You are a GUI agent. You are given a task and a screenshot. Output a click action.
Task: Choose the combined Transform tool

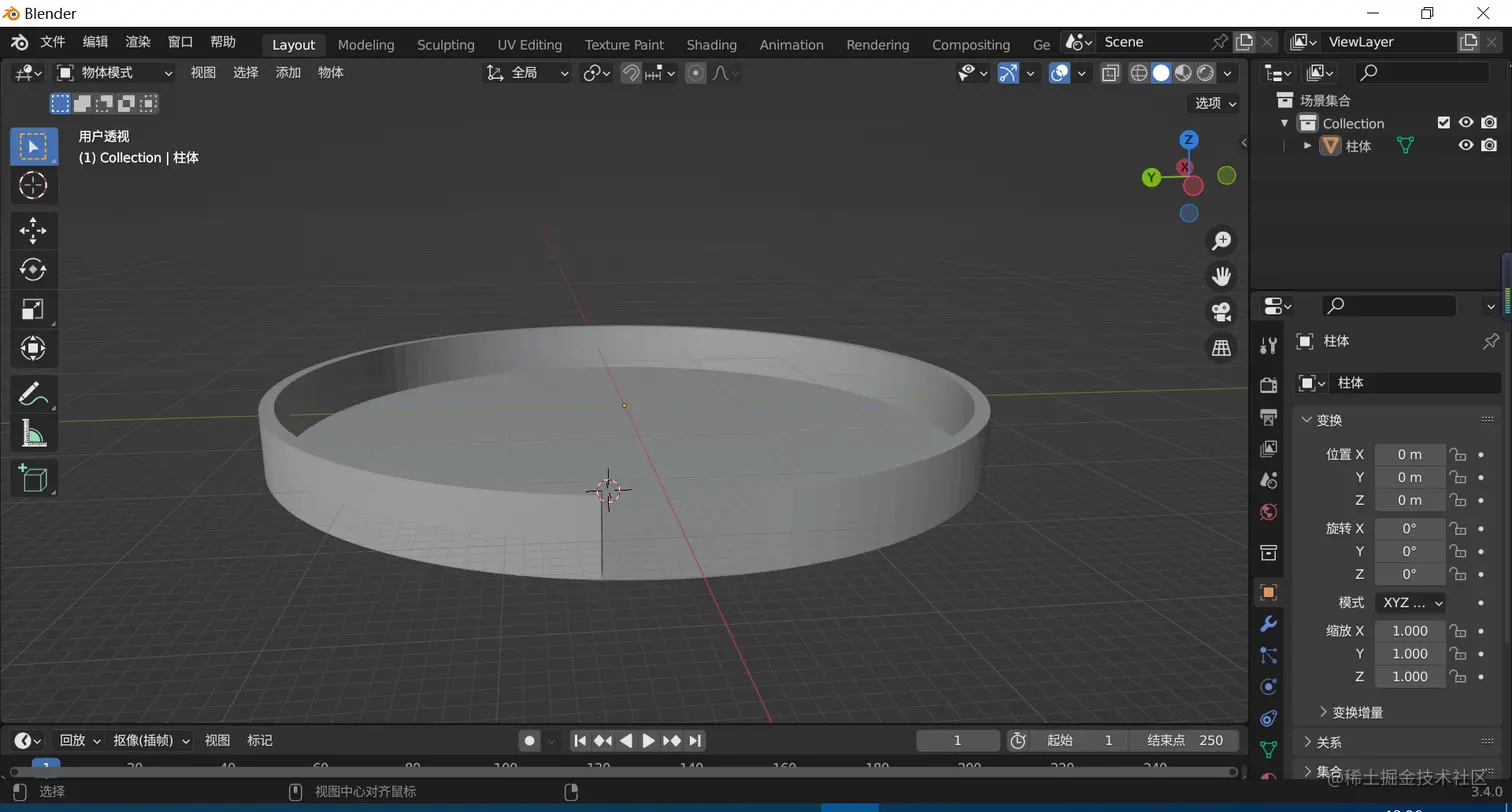click(33, 348)
